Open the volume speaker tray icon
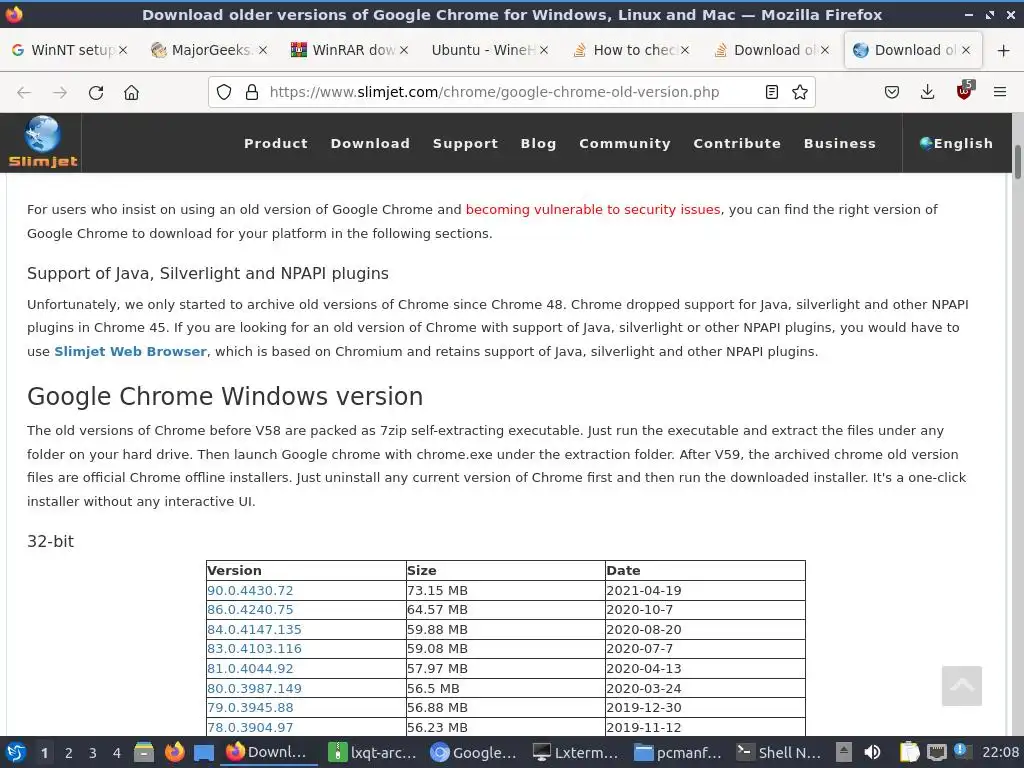1024x768 pixels. pos(872,752)
